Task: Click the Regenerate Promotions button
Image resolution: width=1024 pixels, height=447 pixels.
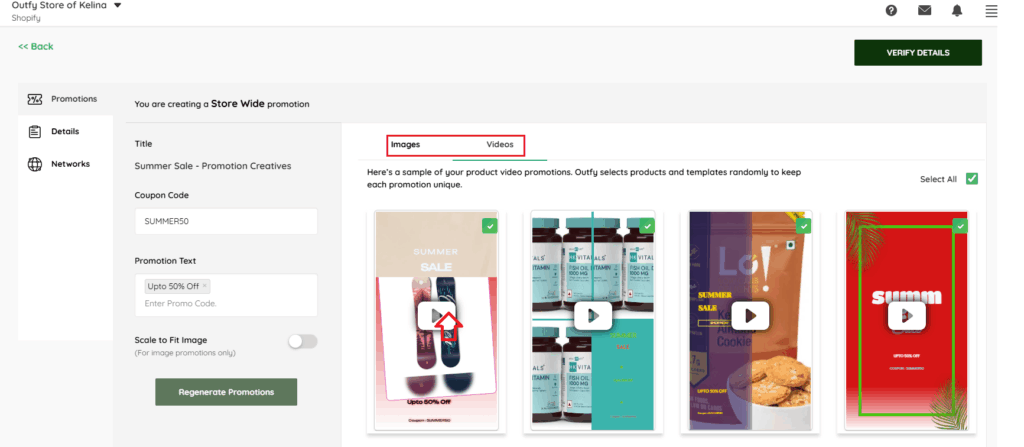Action: pyautogui.click(x=226, y=392)
